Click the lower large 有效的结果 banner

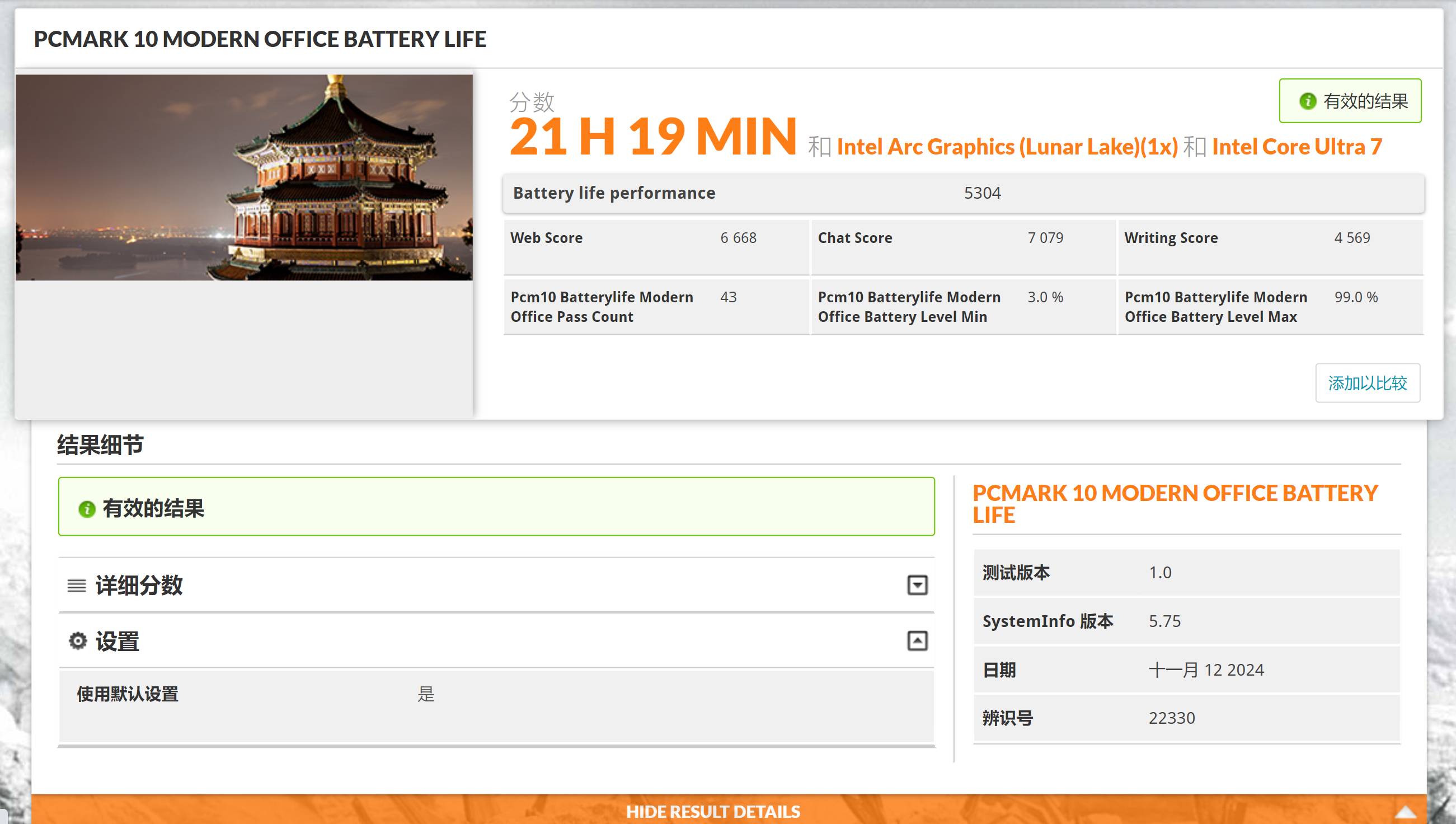pos(496,507)
